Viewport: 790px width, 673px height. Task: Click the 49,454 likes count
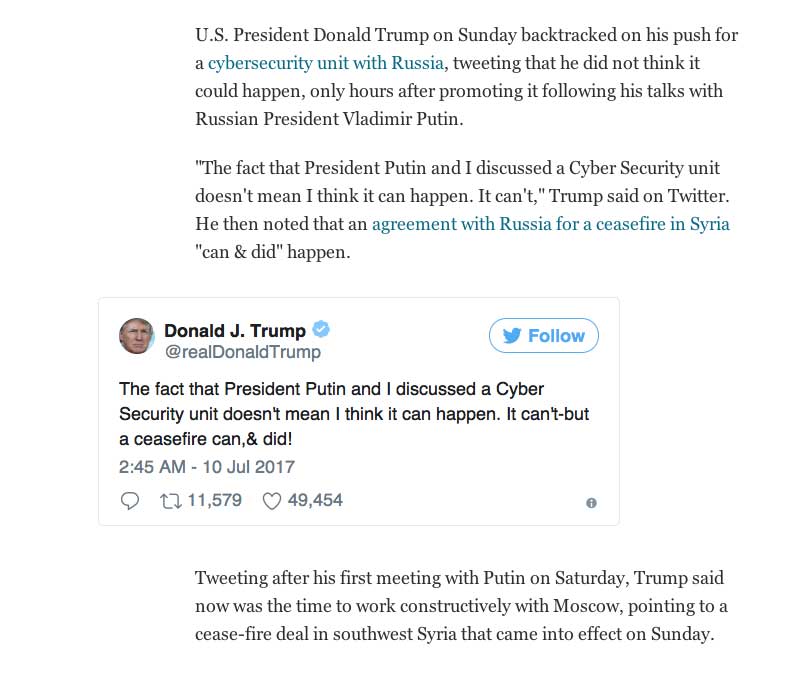(x=314, y=500)
